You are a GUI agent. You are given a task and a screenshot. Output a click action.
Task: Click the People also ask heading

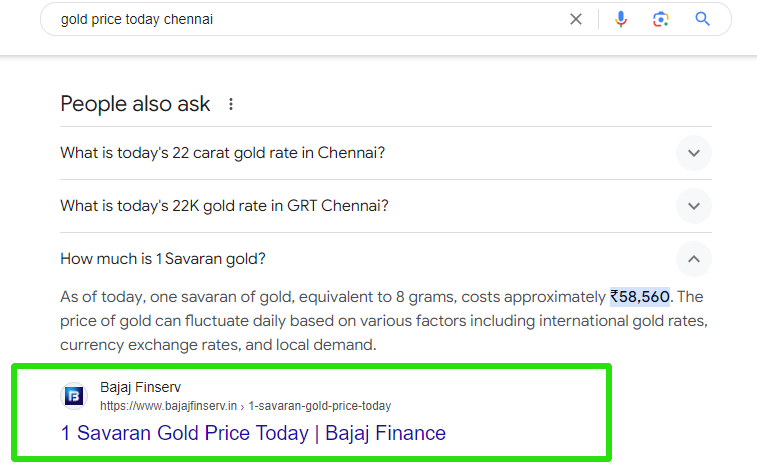coord(135,104)
